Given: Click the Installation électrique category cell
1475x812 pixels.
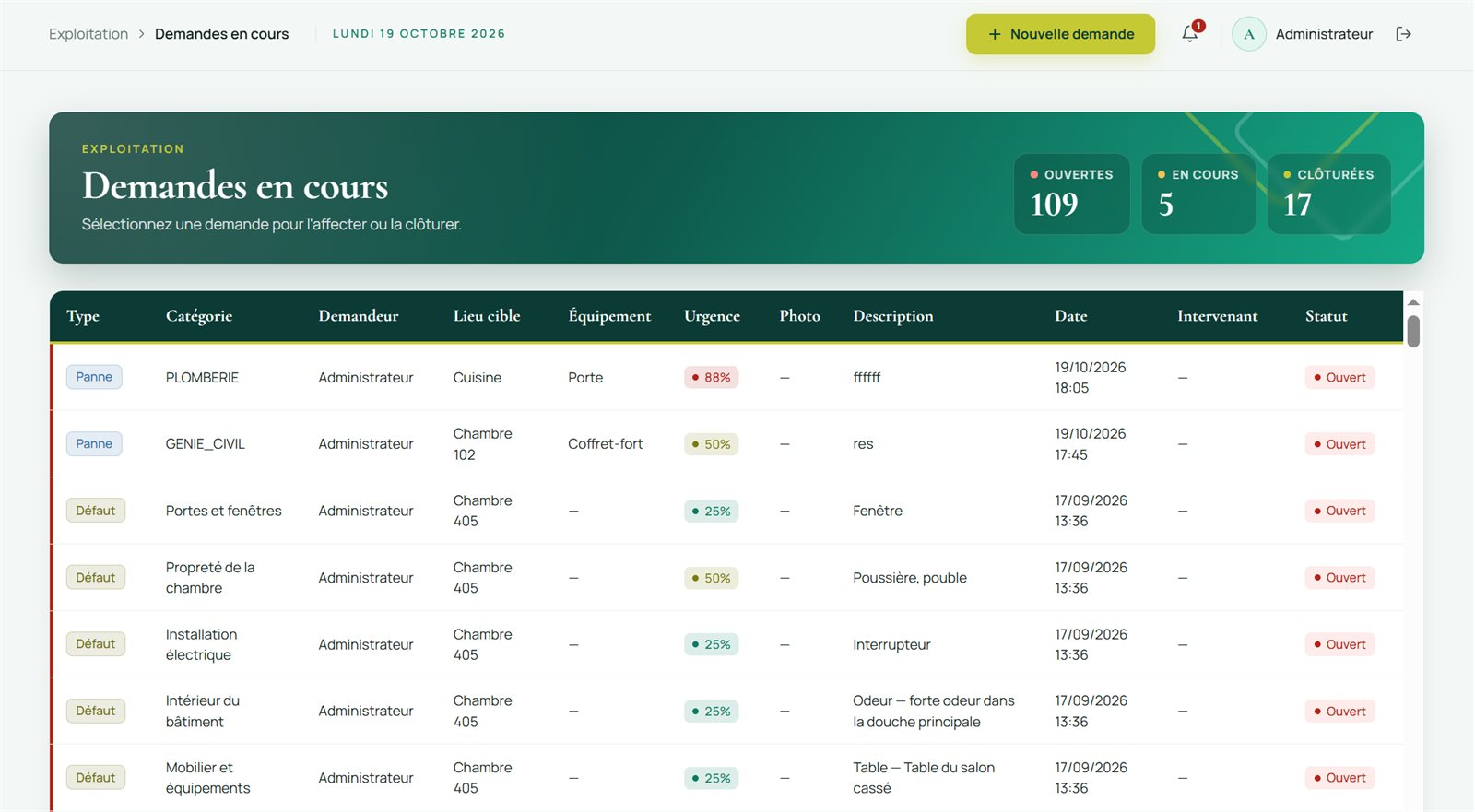Looking at the screenshot, I should coord(201,644).
